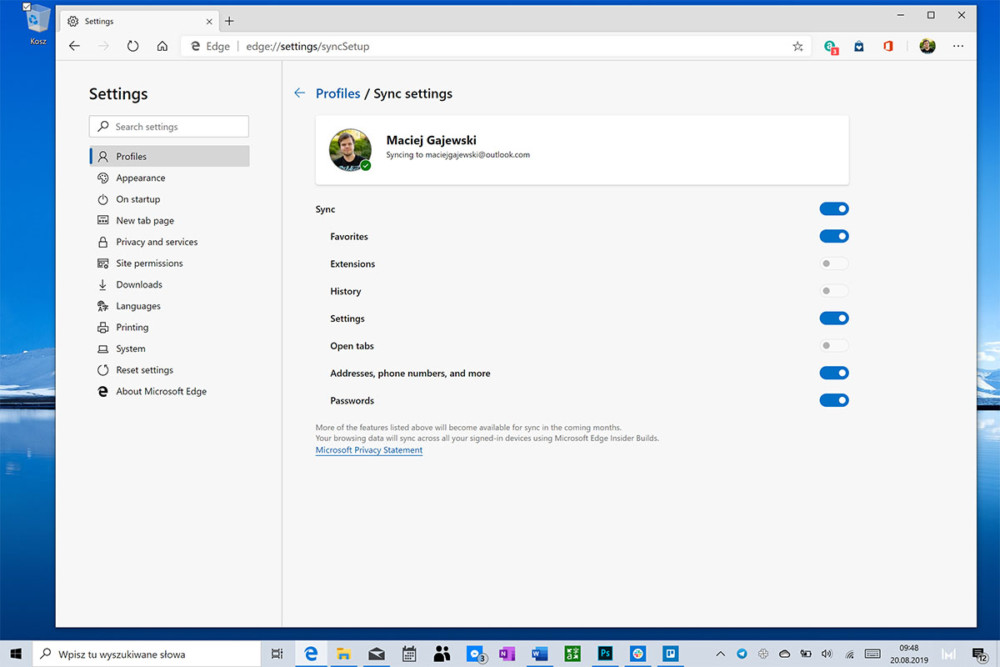The width and height of the screenshot is (1000, 667).
Task: Open OneNote on the taskbar
Action: [x=507, y=654]
